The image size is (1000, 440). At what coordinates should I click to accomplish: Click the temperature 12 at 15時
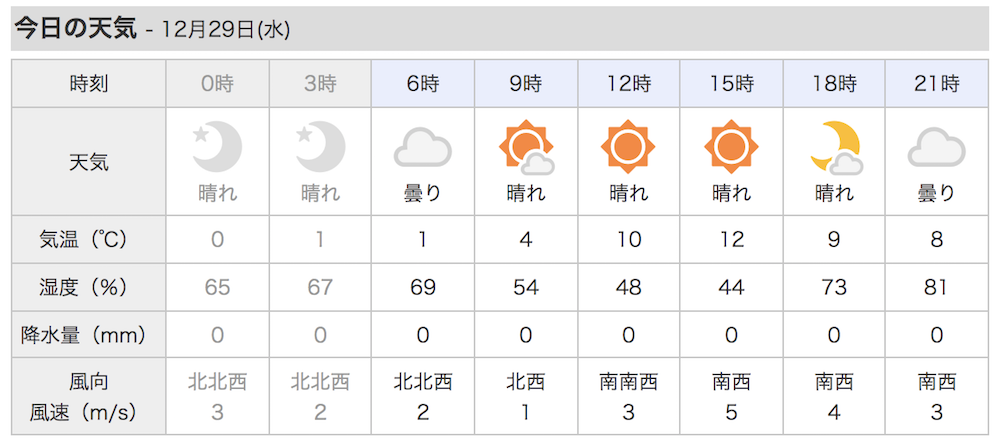(x=732, y=239)
